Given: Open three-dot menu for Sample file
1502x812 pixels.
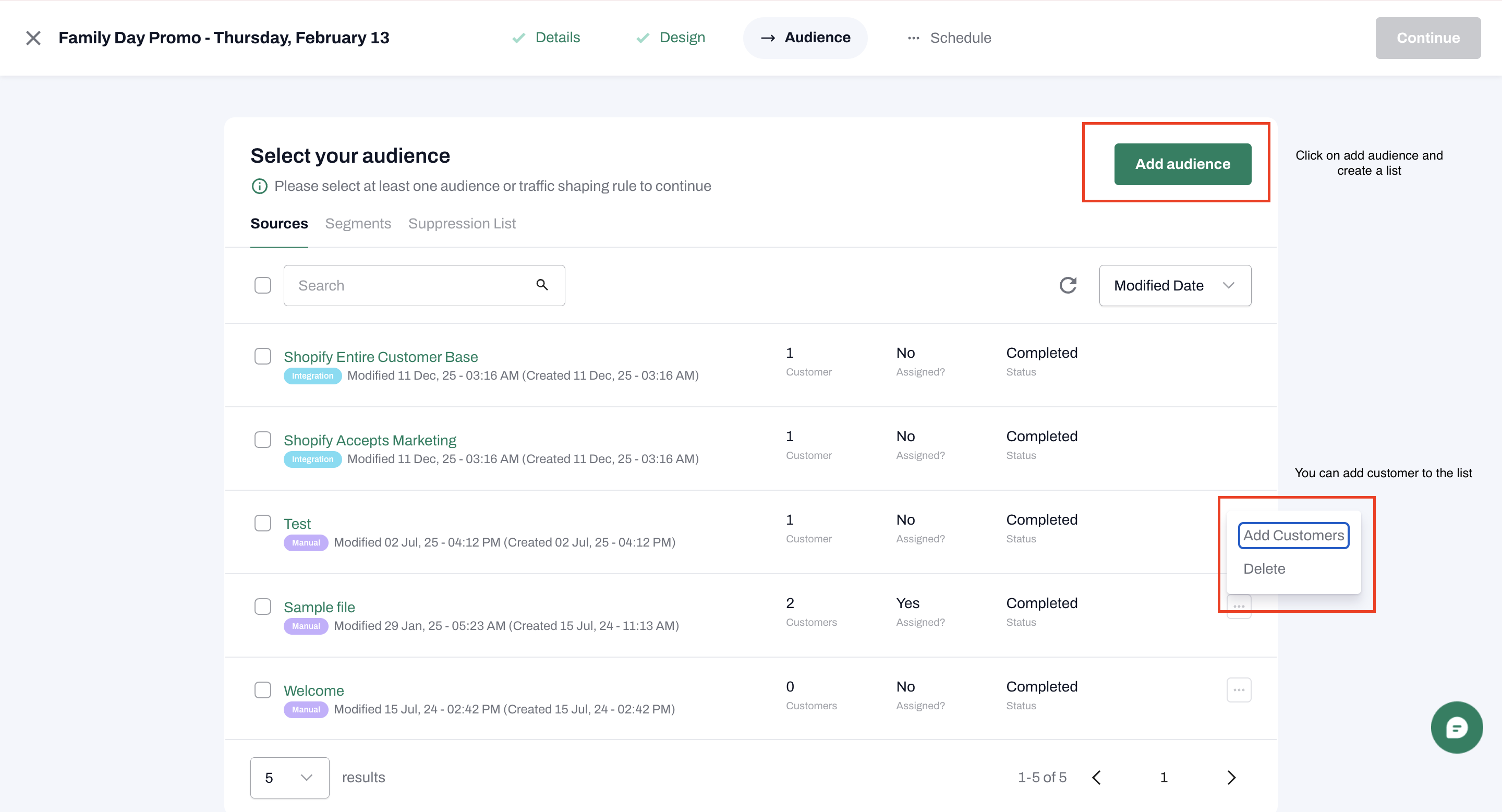Looking at the screenshot, I should [1239, 608].
